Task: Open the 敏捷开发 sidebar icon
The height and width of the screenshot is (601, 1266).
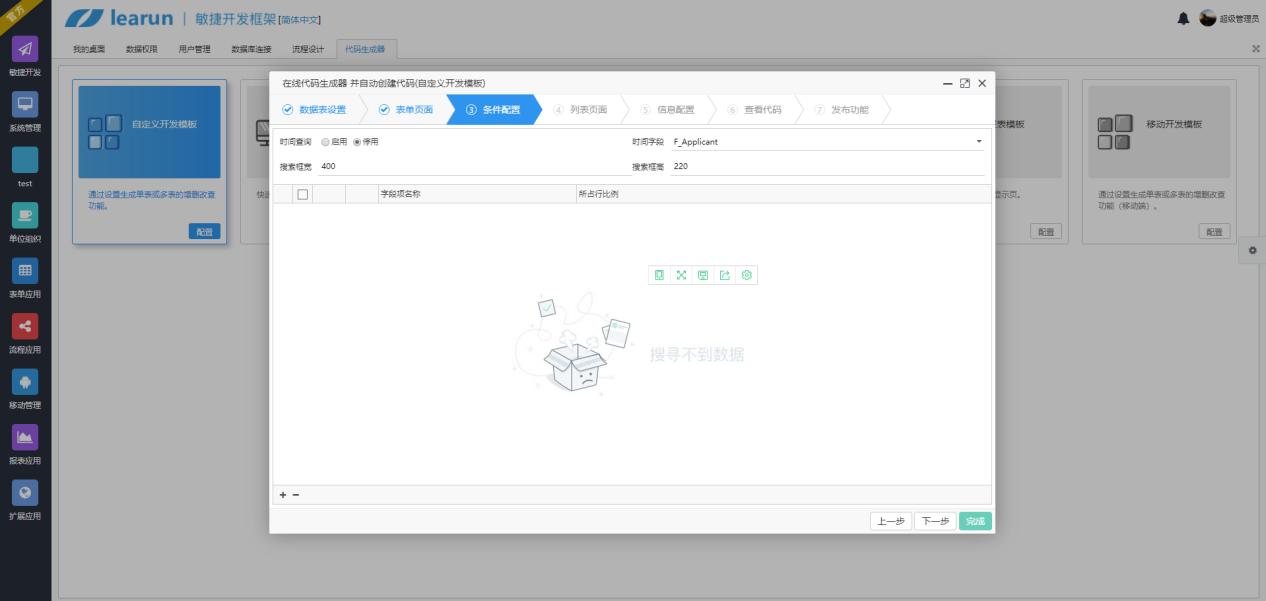Action: pyautogui.click(x=25, y=49)
